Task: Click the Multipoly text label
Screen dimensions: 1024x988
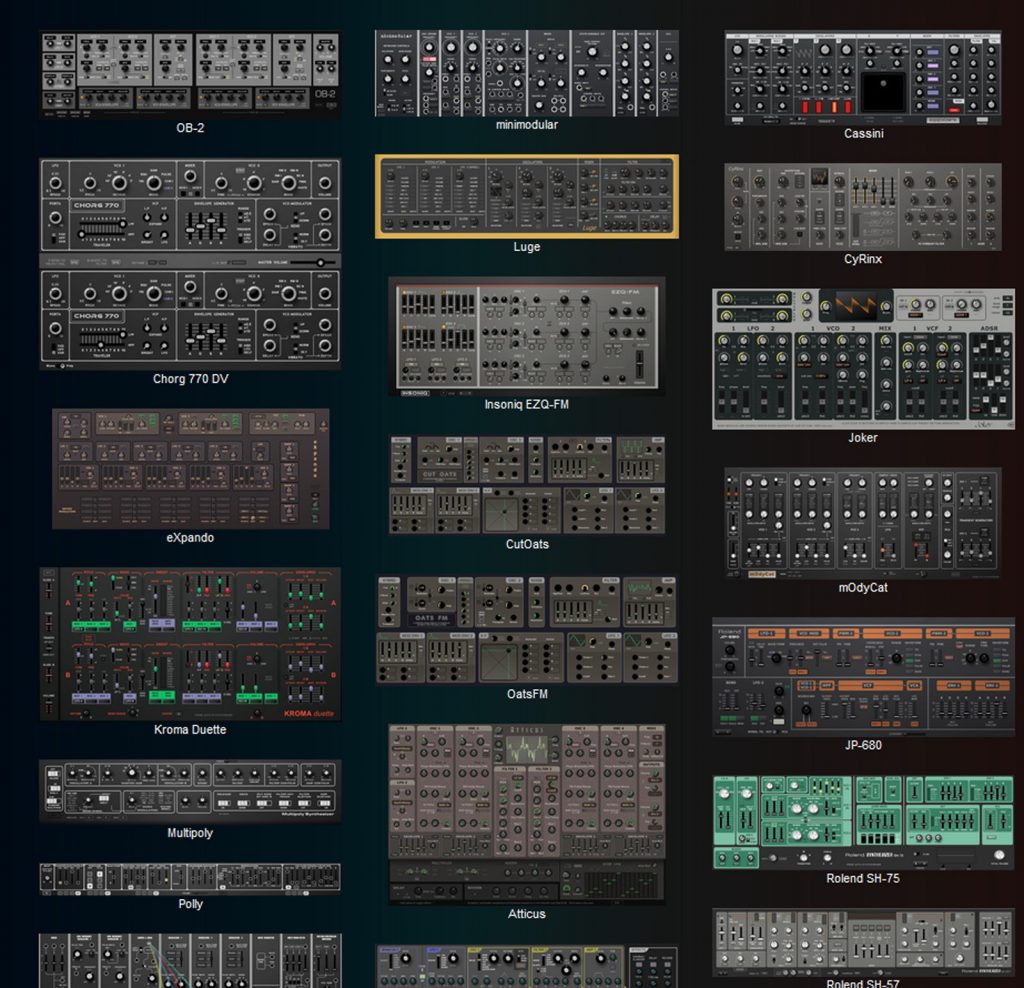Action: 190,833
